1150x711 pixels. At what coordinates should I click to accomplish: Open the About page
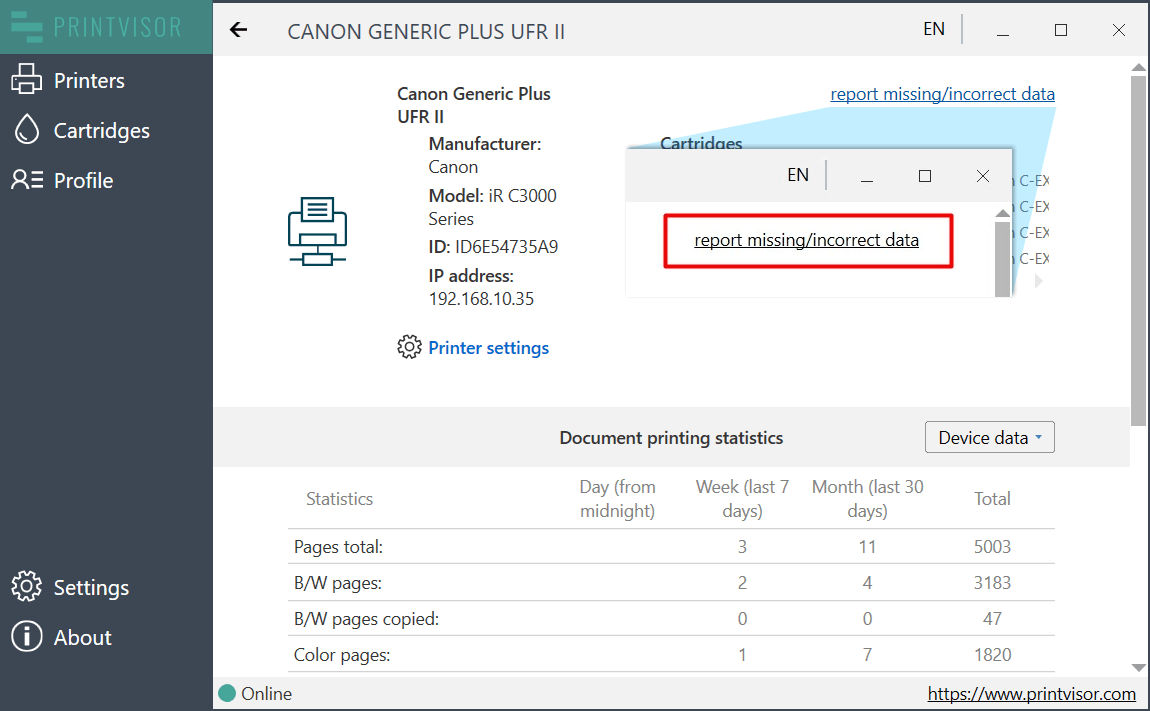pyautogui.click(x=82, y=637)
